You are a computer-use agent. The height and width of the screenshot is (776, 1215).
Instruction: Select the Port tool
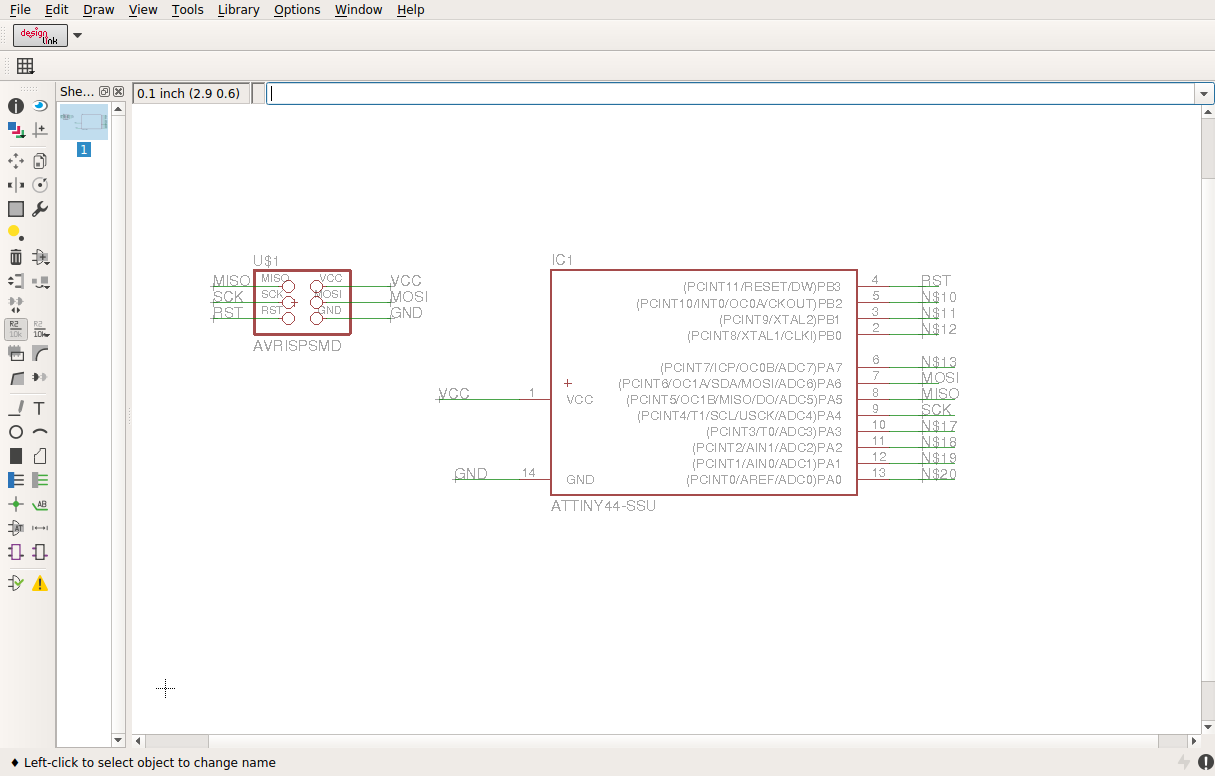[x=40, y=552]
